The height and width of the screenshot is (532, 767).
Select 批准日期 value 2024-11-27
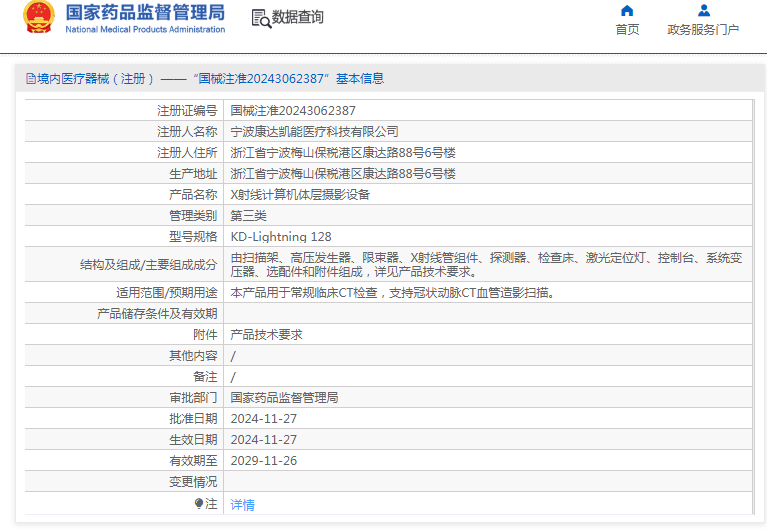coord(264,419)
